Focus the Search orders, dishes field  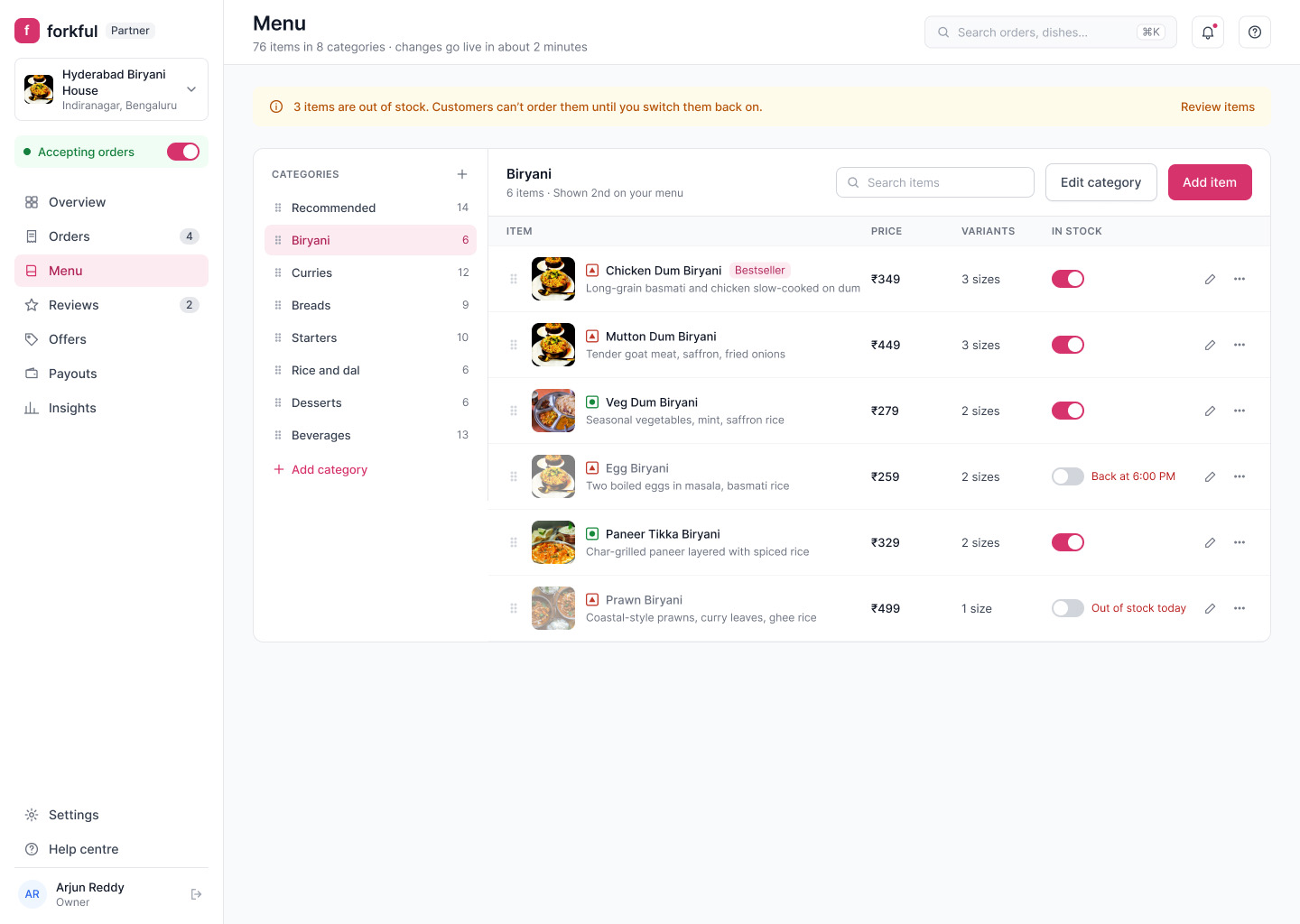[x=1050, y=32]
